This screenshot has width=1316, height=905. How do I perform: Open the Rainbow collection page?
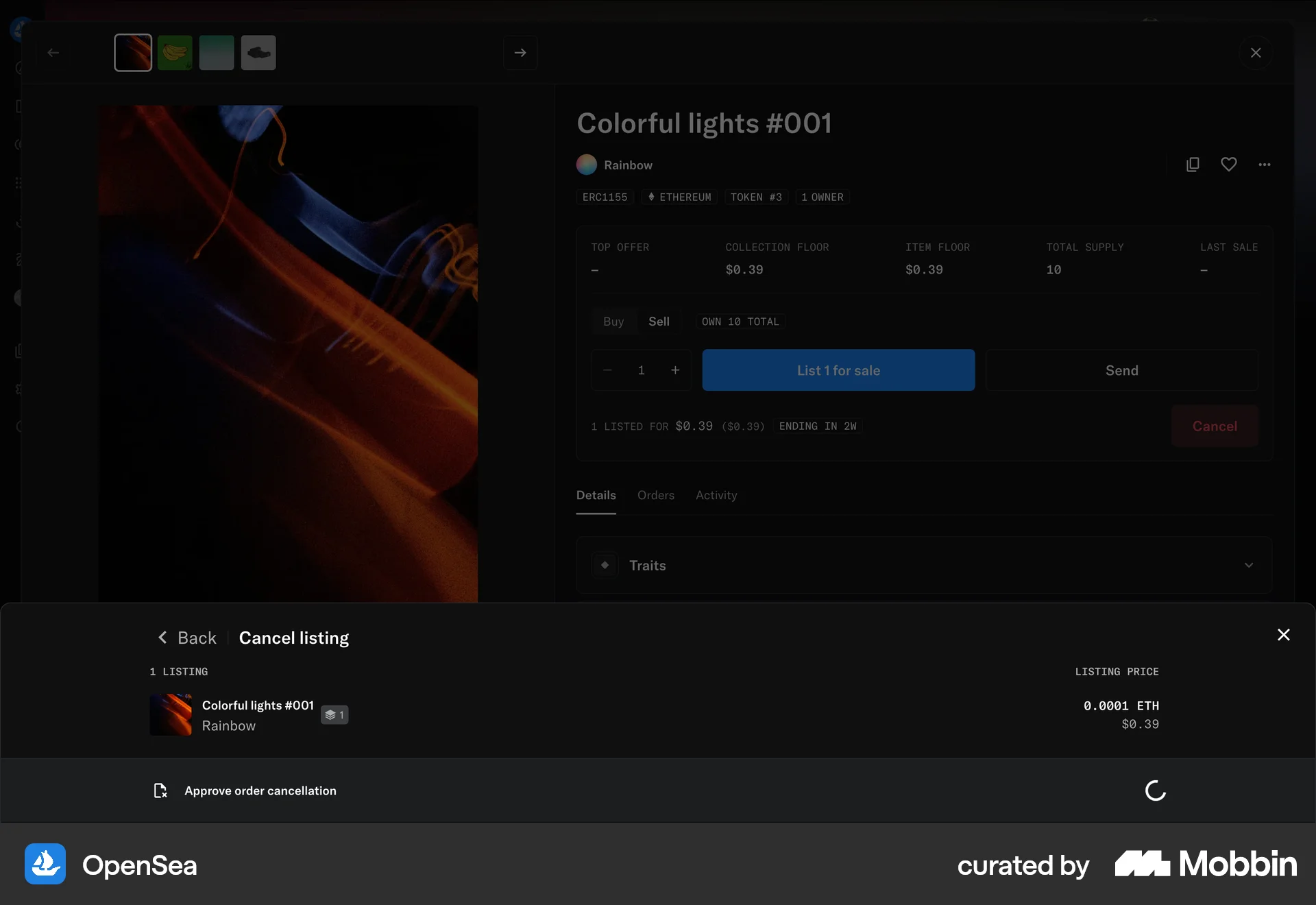(x=627, y=165)
